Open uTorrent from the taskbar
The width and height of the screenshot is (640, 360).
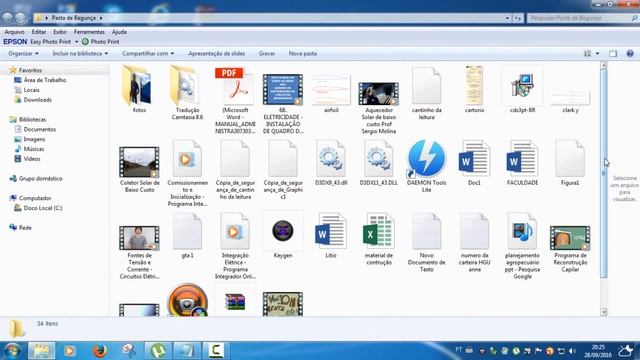click(158, 350)
